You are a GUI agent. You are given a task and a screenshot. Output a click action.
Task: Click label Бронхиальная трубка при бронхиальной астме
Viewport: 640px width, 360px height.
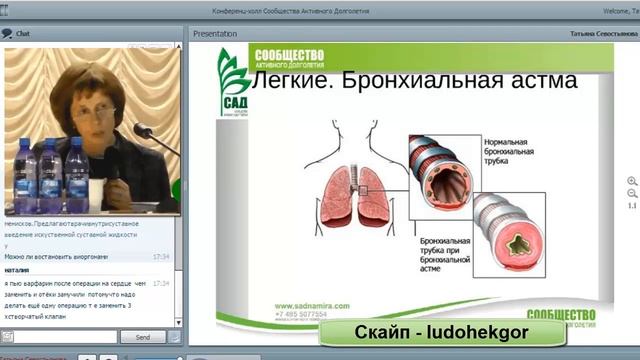[445, 255]
